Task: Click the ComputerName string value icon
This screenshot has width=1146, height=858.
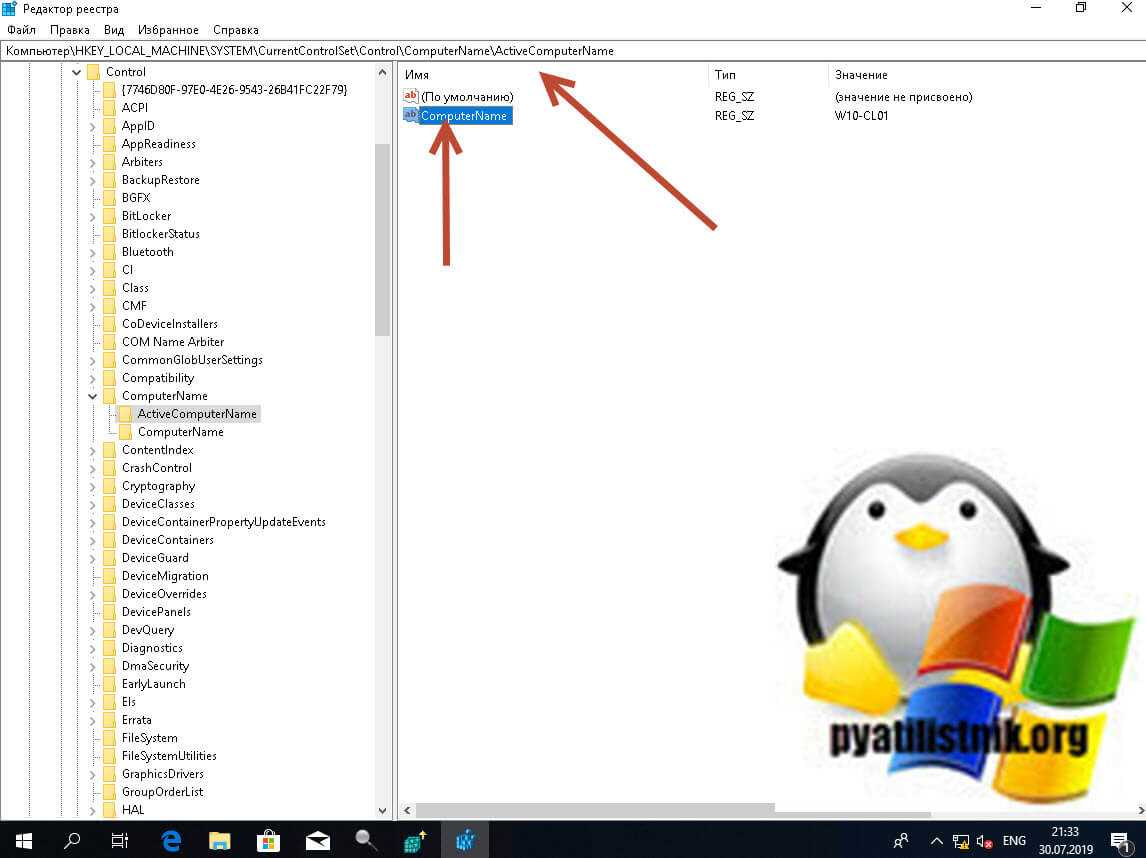Action: [410, 115]
